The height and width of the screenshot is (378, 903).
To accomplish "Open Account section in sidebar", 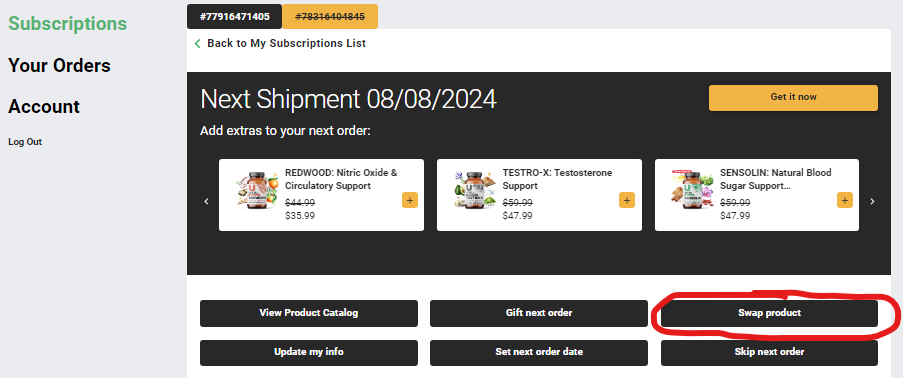I will [44, 107].
